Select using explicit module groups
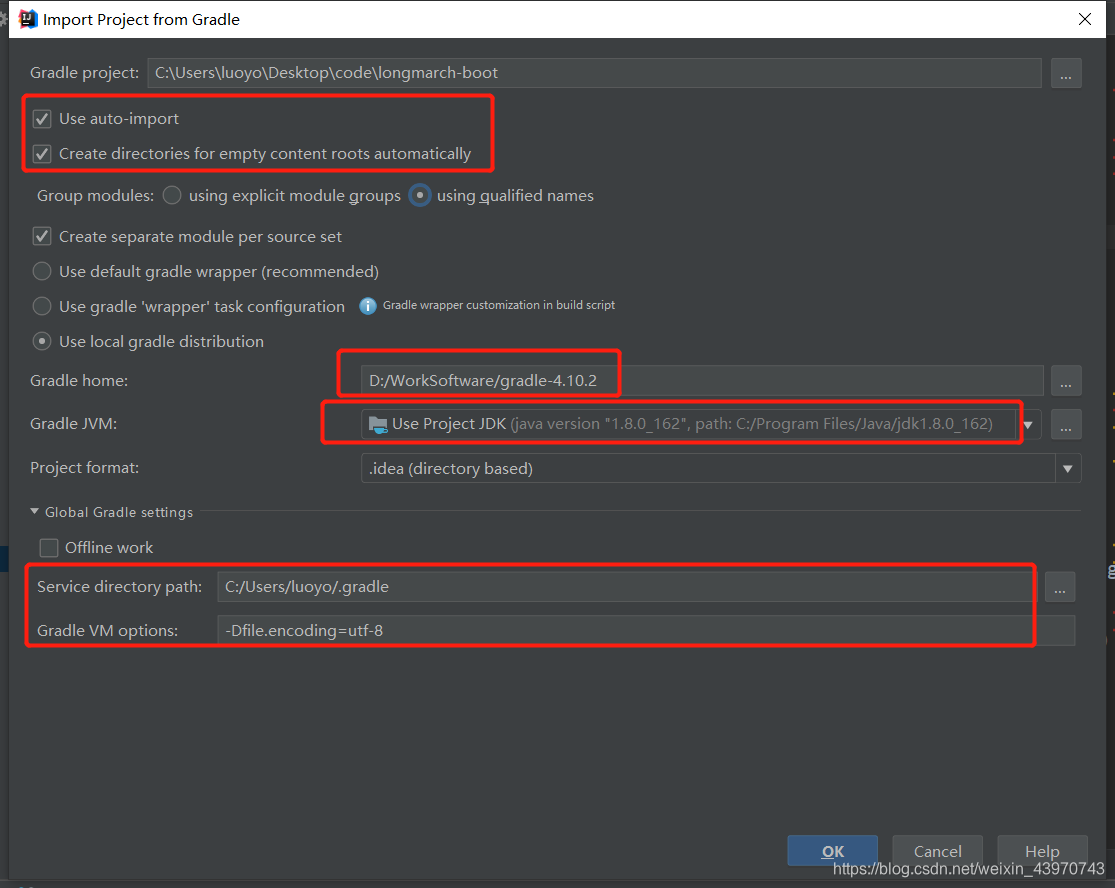This screenshot has width=1115, height=888. coord(171,195)
